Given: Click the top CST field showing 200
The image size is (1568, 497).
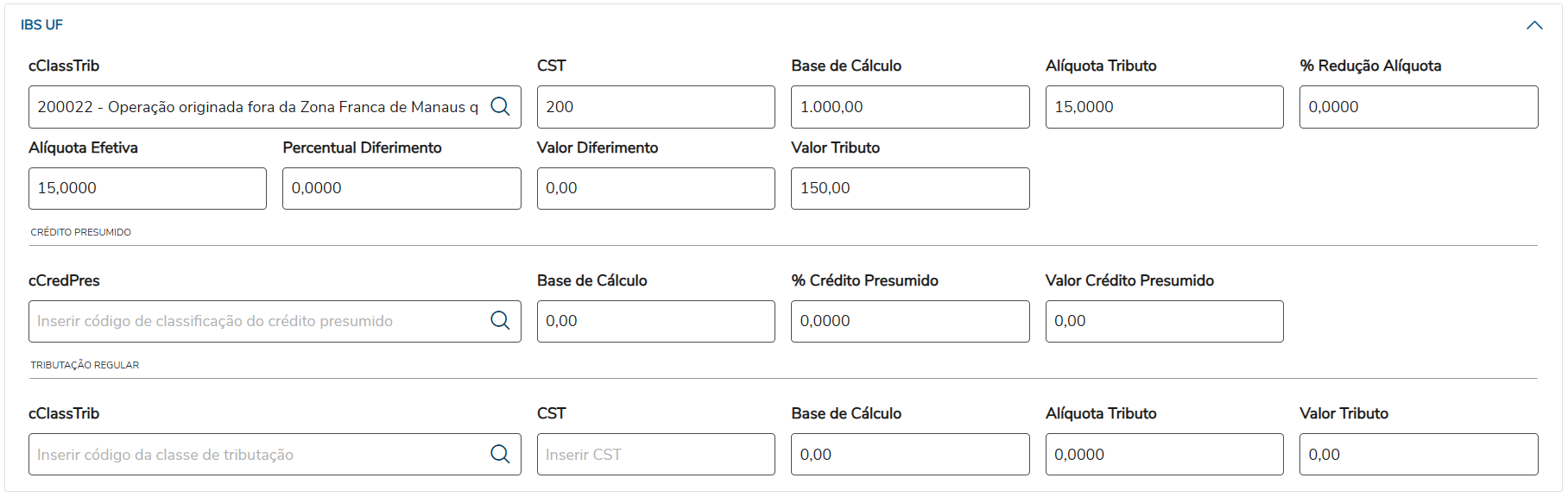Looking at the screenshot, I should click(x=655, y=107).
